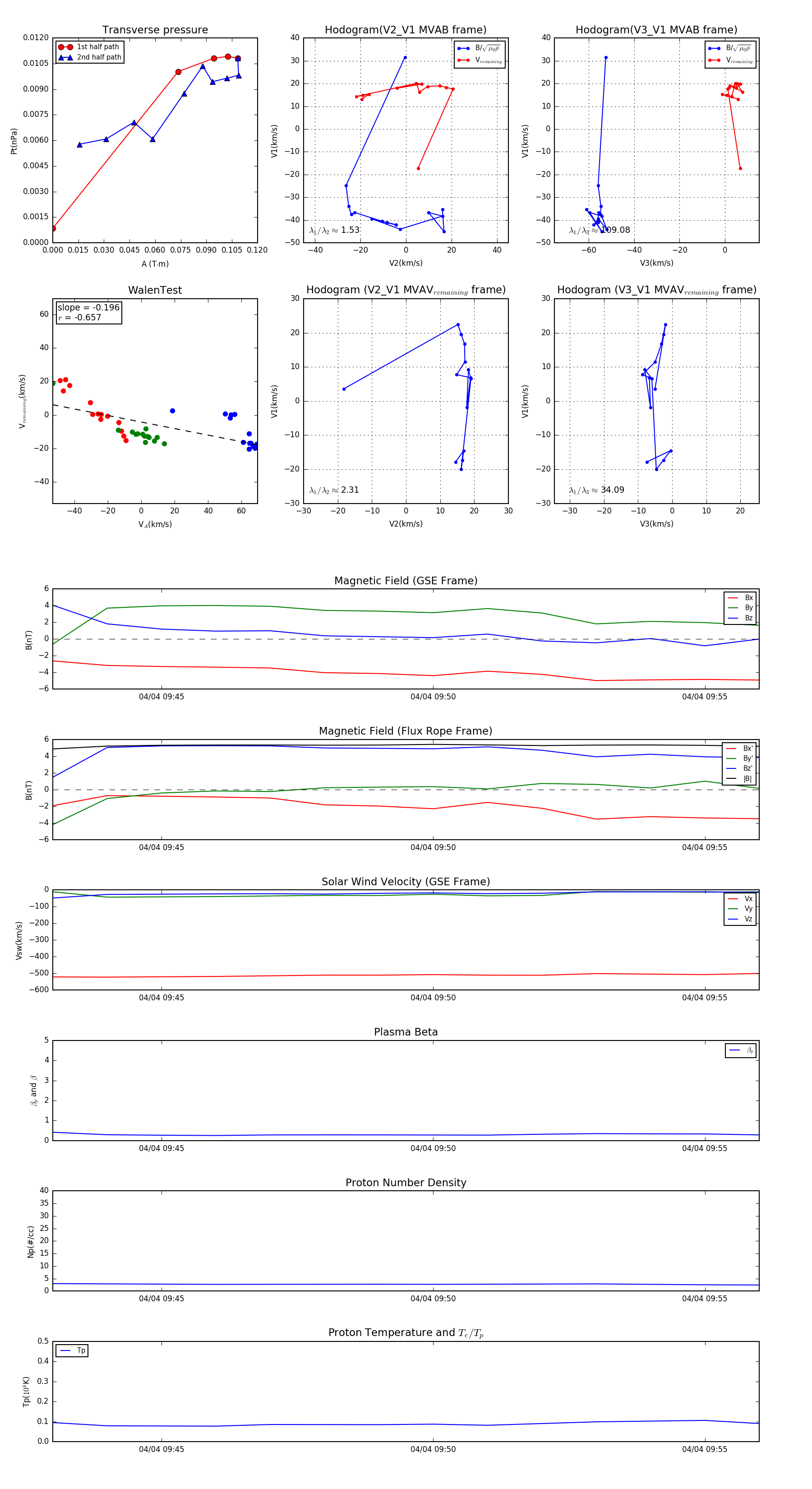Select the |B| legend entry
This screenshot has height=1489, width=812.
(739, 779)
